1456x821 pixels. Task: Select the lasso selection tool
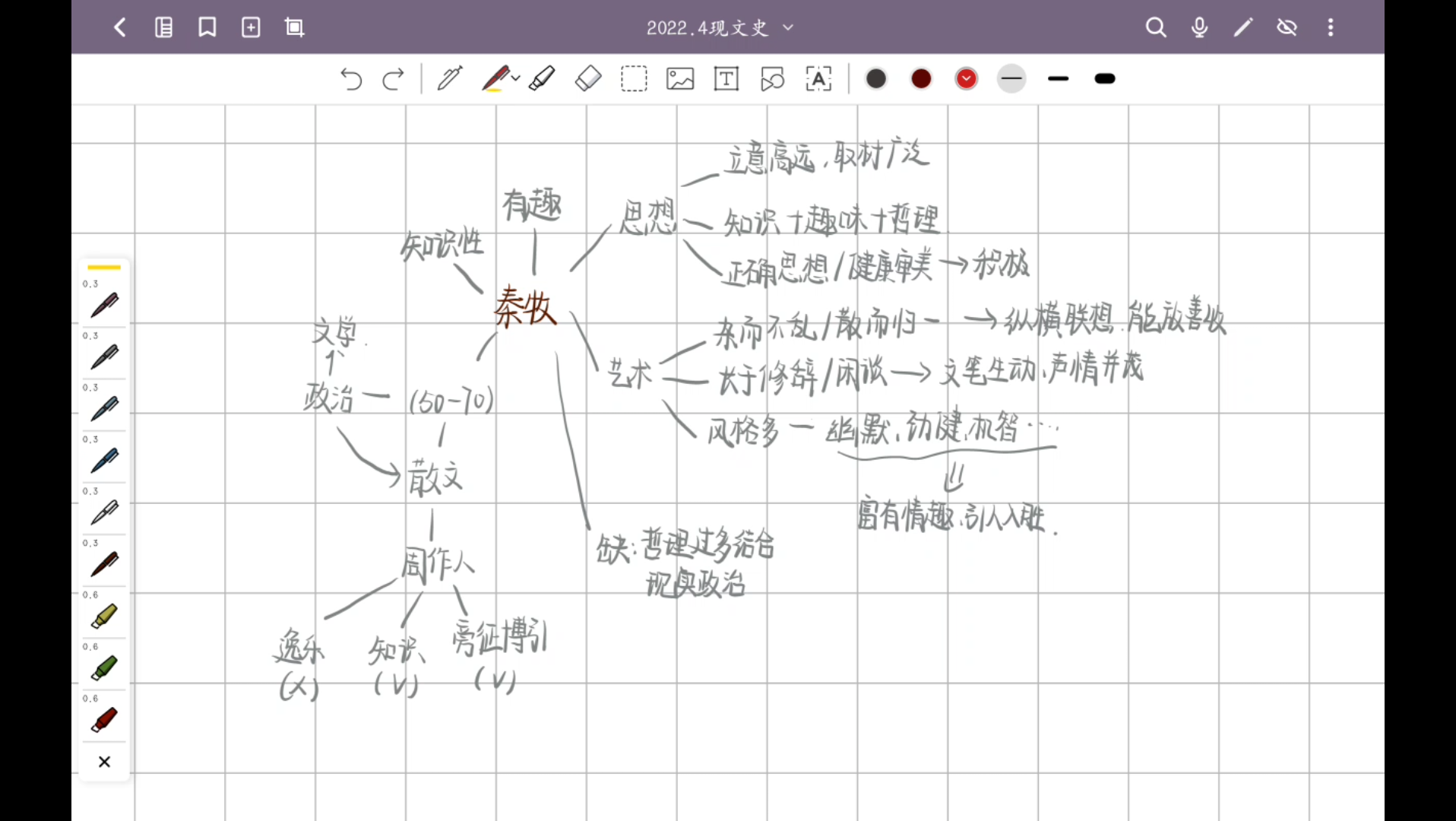tap(634, 79)
